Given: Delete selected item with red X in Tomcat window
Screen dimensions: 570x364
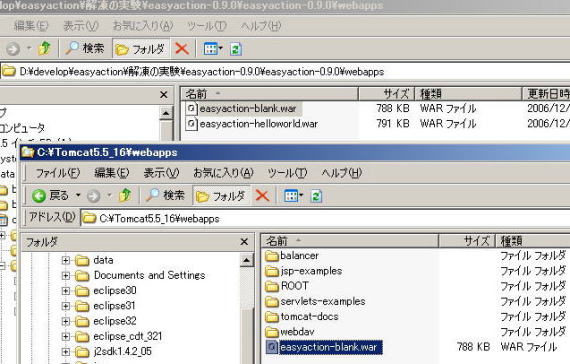Looking at the screenshot, I should click(262, 196).
